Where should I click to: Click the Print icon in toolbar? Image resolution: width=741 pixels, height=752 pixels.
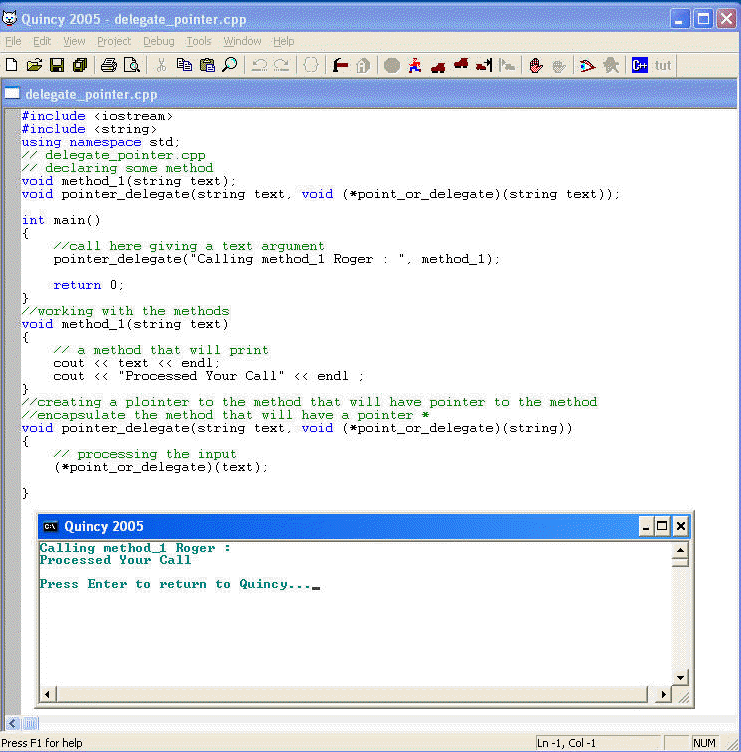[x=108, y=65]
